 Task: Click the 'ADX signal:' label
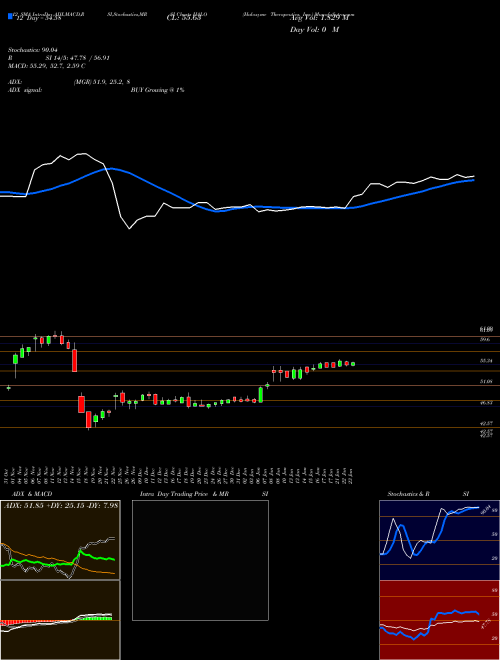point(25,90)
